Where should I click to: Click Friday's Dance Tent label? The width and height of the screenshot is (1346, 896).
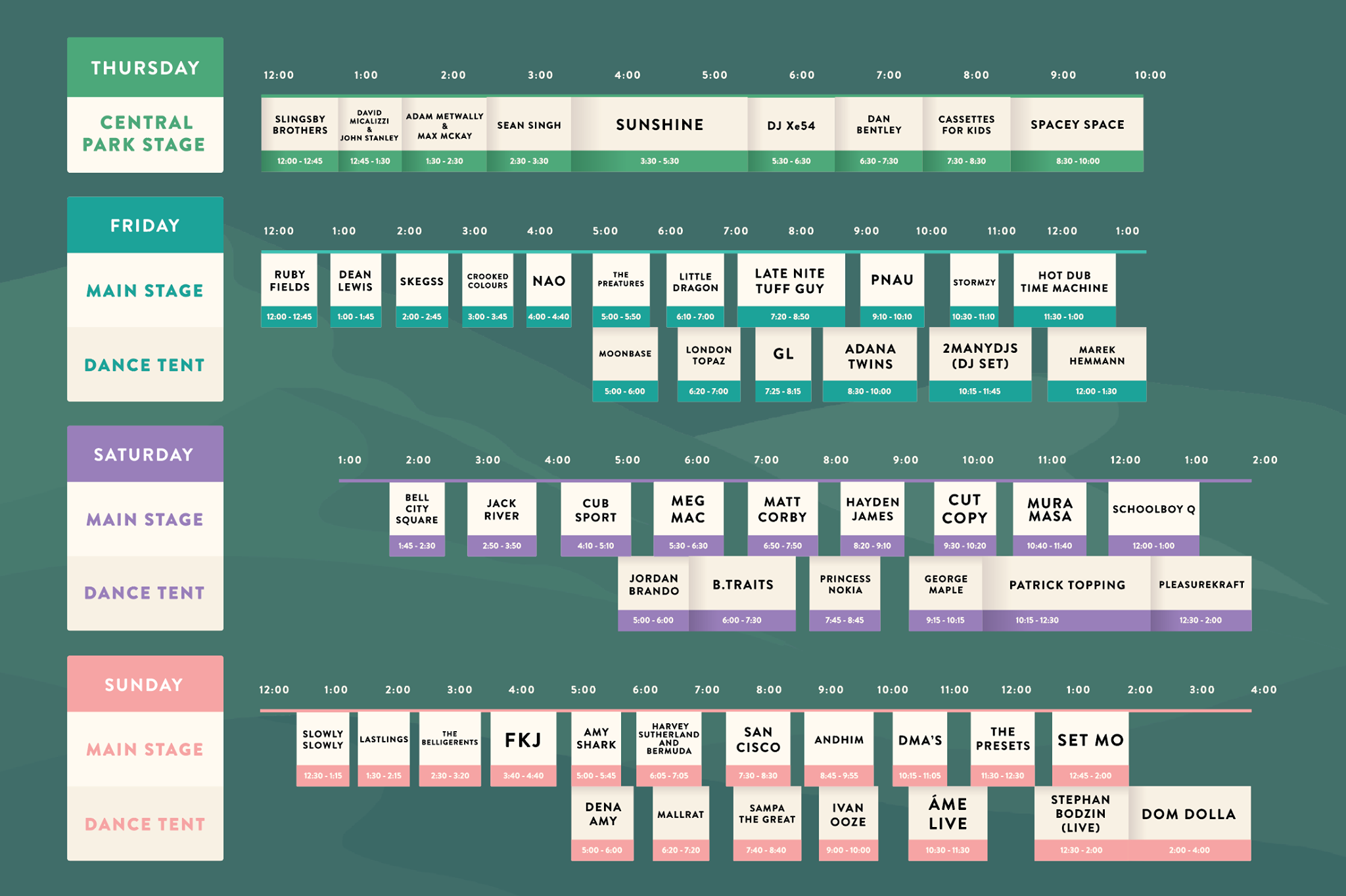click(145, 365)
